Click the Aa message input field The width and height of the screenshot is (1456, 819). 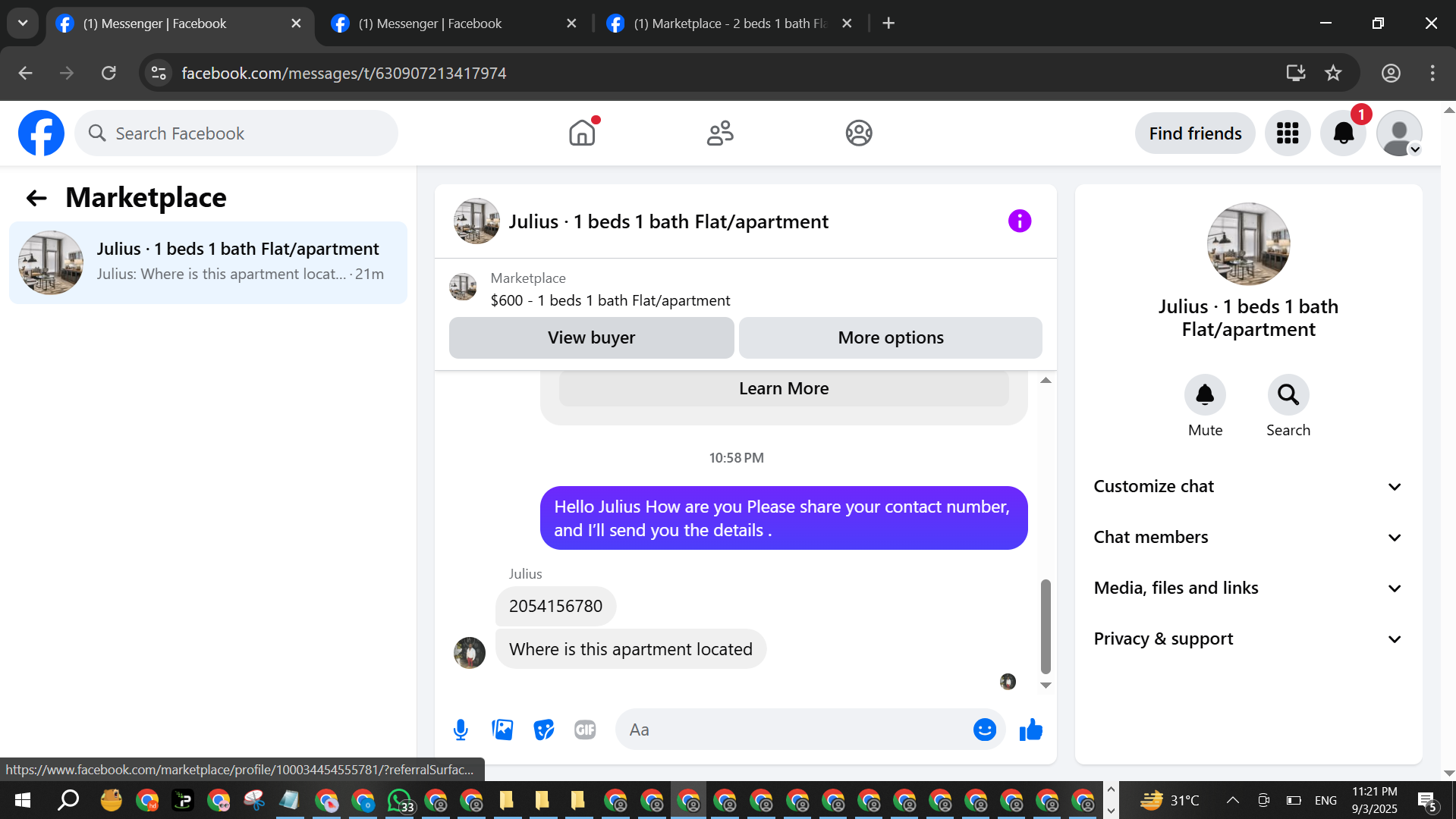pos(793,730)
